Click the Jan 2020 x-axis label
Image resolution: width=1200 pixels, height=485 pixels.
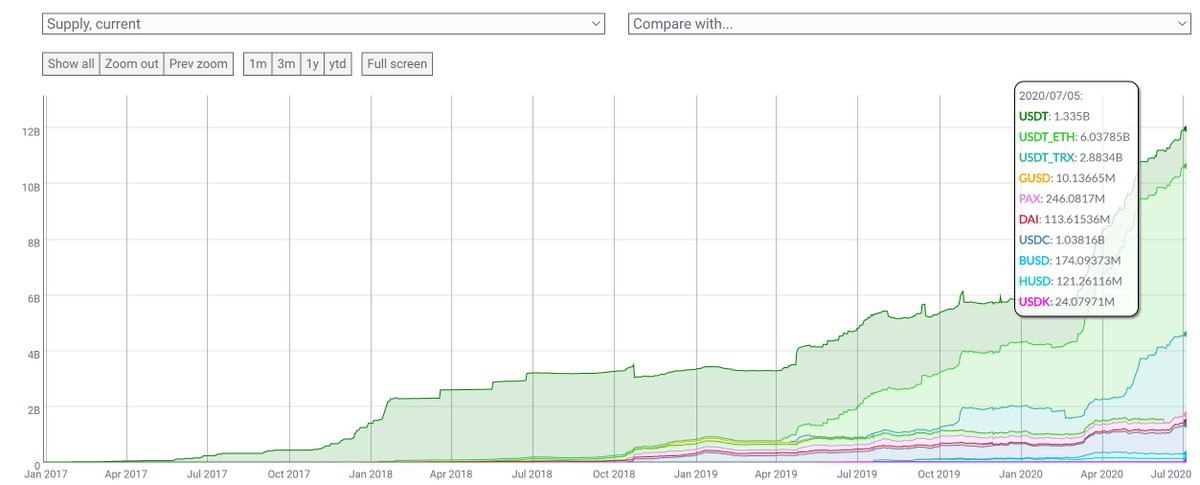[x=1023, y=474]
